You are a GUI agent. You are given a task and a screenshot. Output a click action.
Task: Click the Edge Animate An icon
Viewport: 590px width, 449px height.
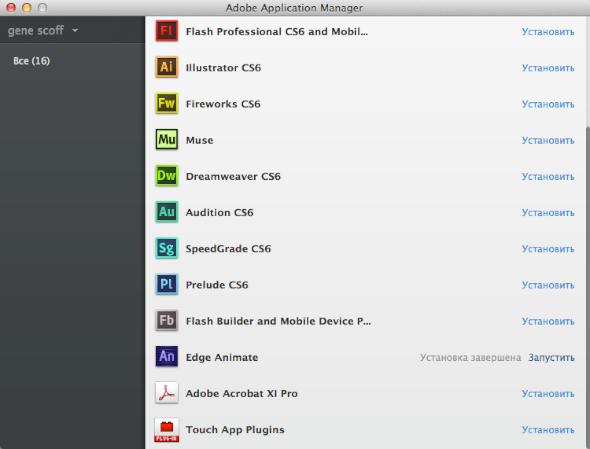tap(167, 356)
